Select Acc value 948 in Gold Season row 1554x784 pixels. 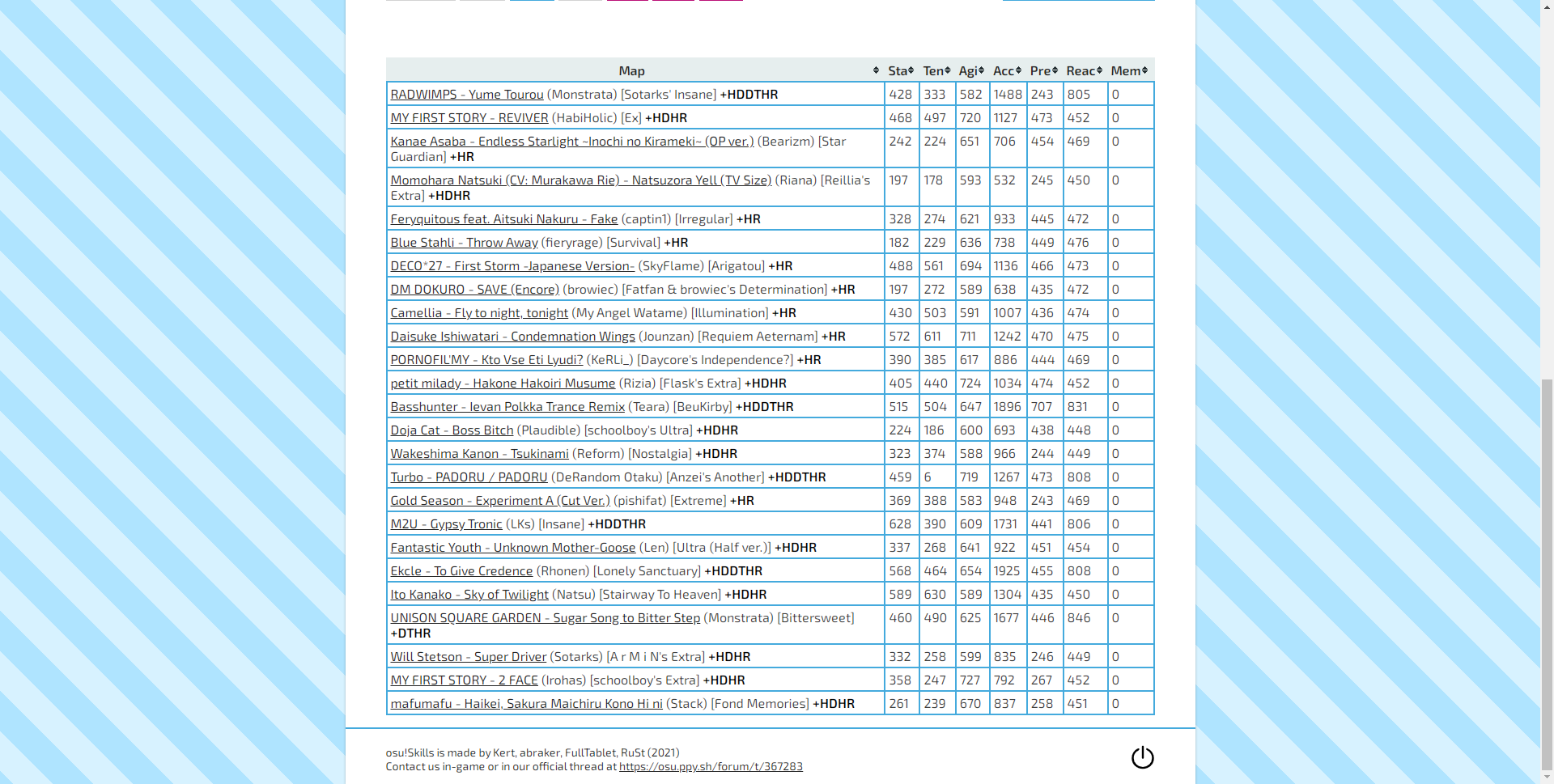(1005, 501)
